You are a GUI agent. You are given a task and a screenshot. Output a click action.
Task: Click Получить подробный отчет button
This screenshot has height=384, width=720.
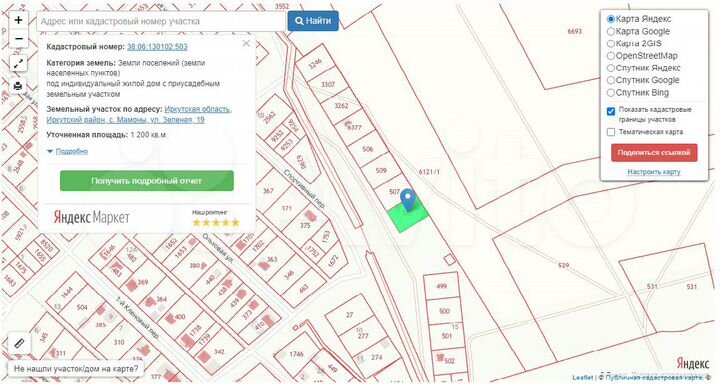[x=147, y=181]
